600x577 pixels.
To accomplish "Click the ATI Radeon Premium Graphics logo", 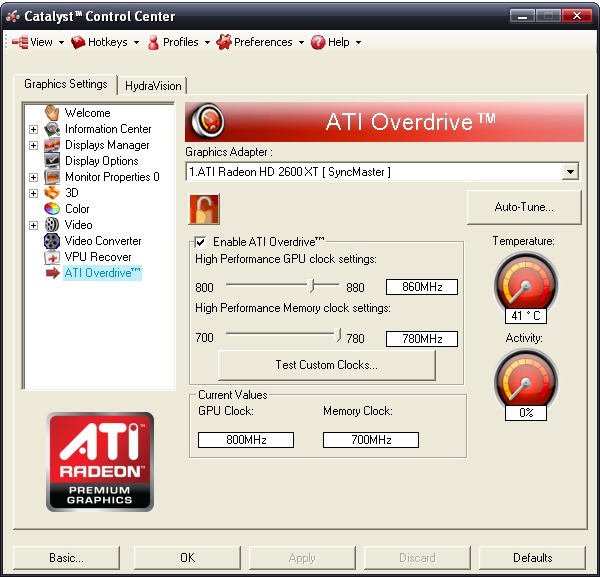I will 100,461.
